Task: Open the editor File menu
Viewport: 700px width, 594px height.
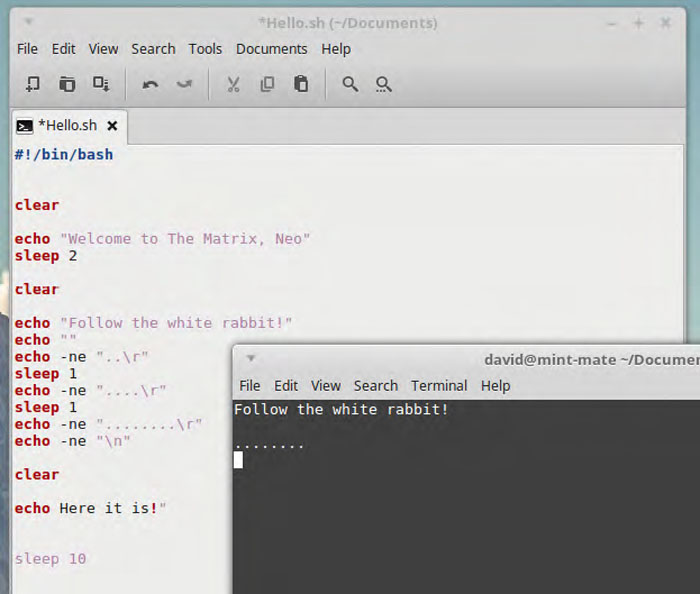Action: (27, 49)
